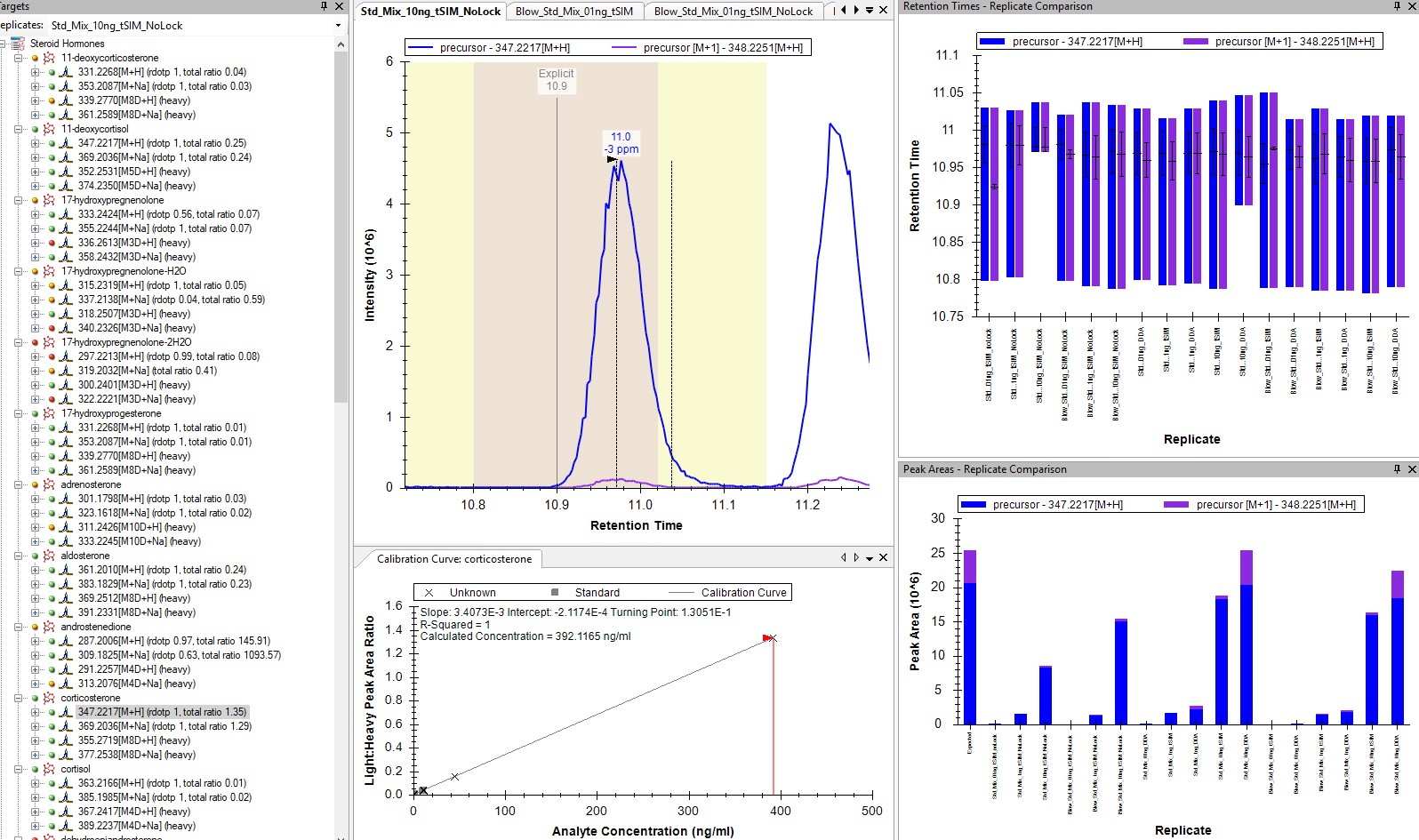Click the molecule icon beside aldosterone
Image resolution: width=1419 pixels, height=840 pixels.
[49, 556]
